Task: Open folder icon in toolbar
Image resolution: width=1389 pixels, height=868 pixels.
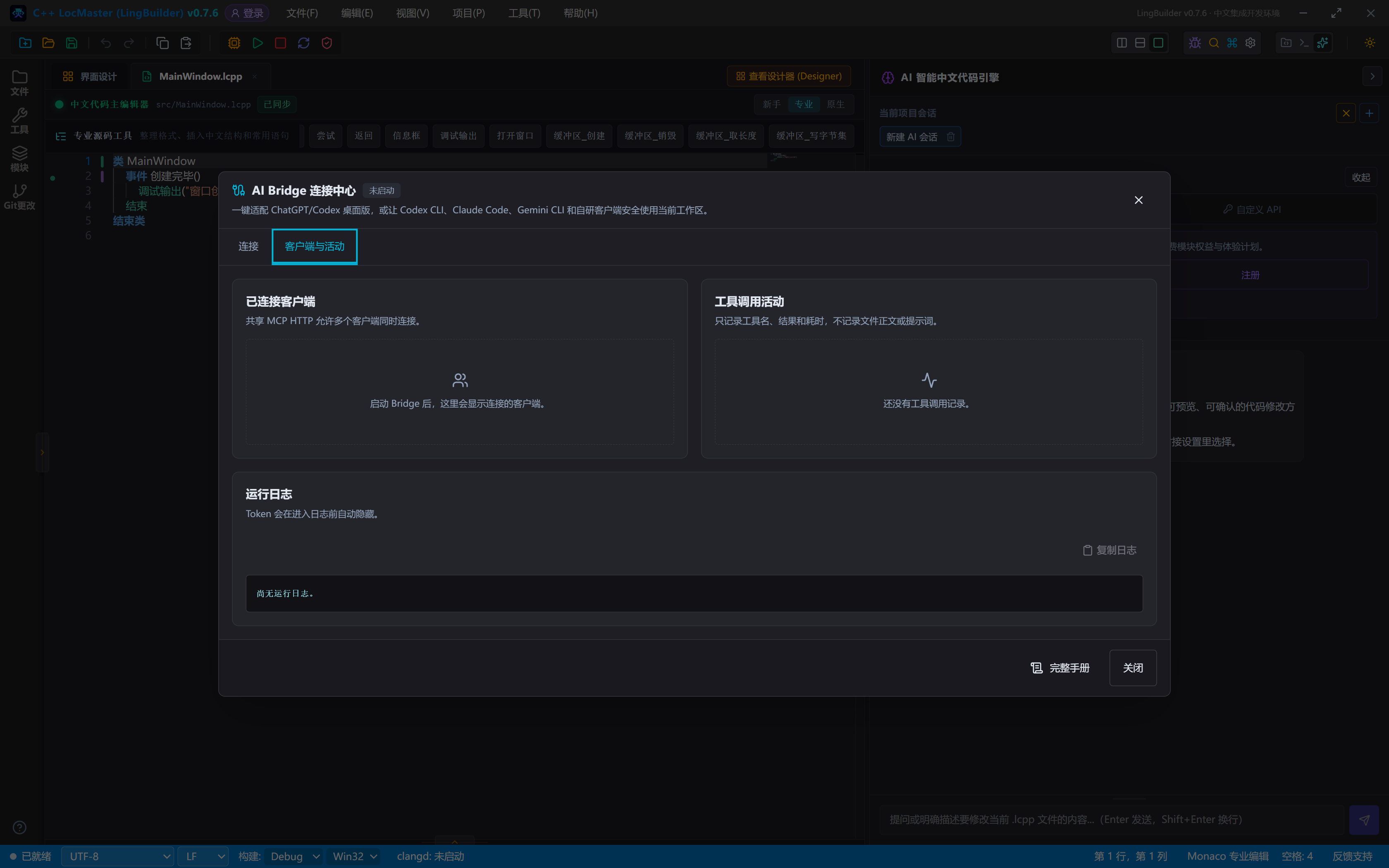Action: [48, 43]
